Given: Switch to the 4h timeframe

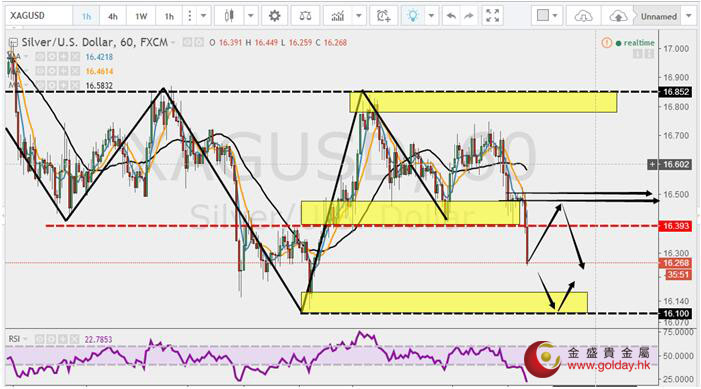Looking at the screenshot, I should [113, 17].
